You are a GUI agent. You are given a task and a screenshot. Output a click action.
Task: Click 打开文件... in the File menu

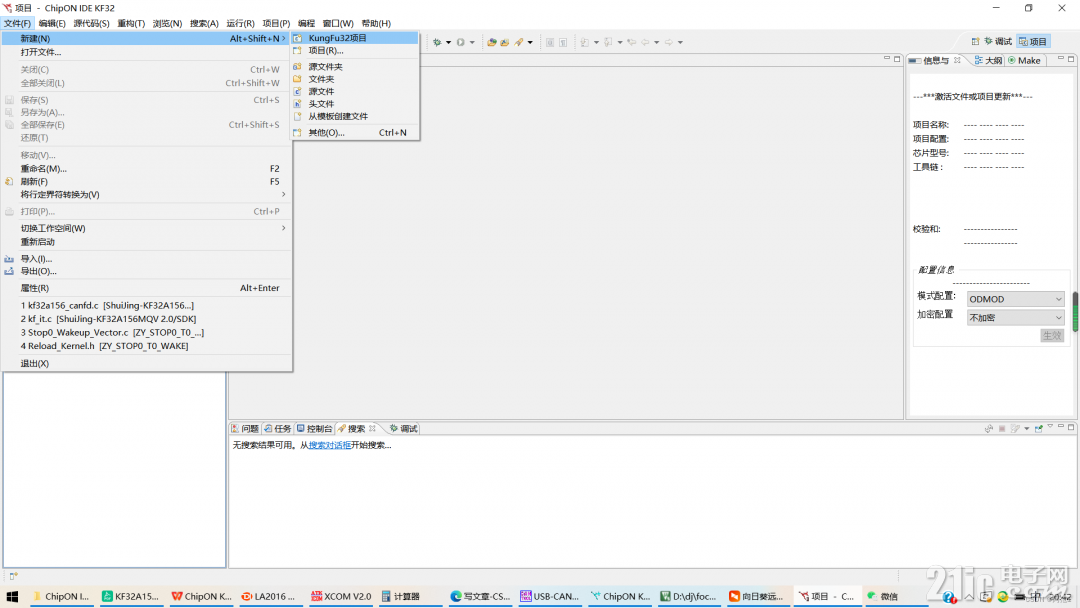tap(147, 52)
